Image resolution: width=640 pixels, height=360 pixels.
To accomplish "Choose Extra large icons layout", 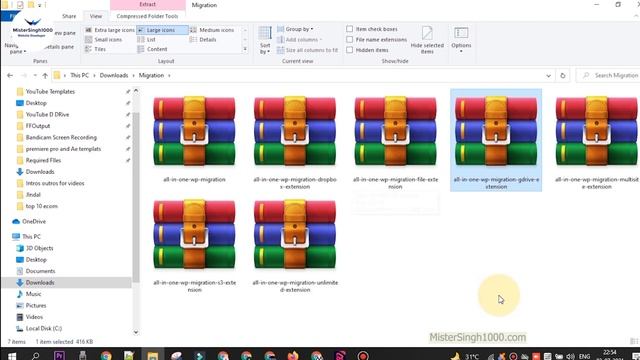I will [110, 30].
